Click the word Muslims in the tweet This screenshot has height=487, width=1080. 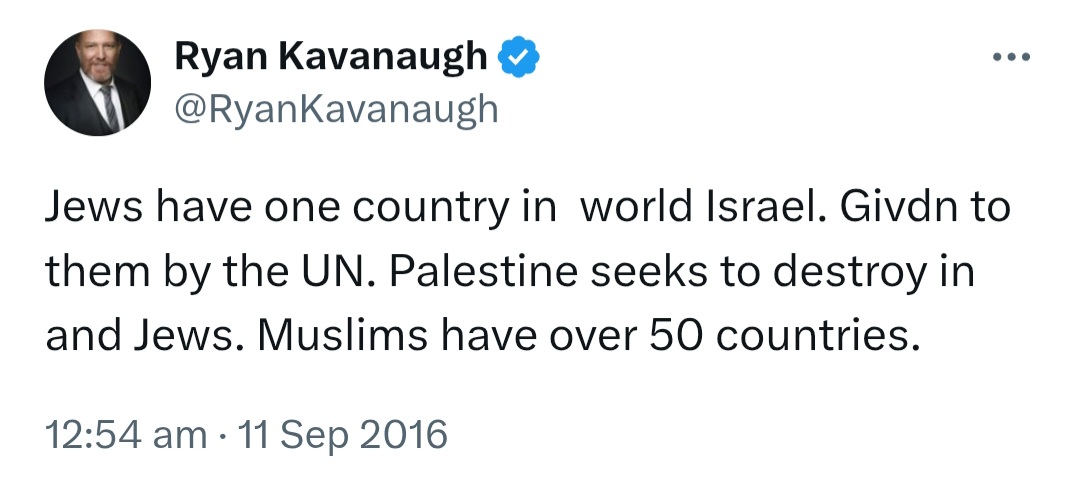tap(342, 335)
